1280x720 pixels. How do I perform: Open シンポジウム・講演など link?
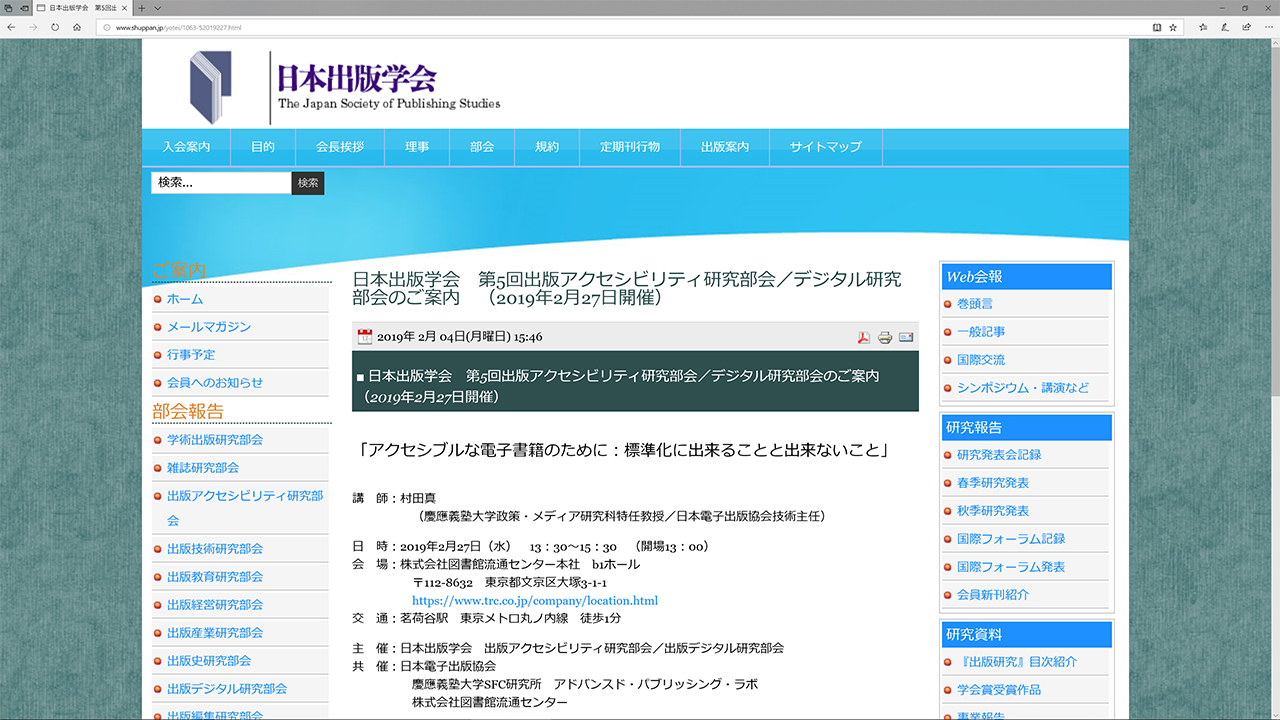(x=1023, y=388)
